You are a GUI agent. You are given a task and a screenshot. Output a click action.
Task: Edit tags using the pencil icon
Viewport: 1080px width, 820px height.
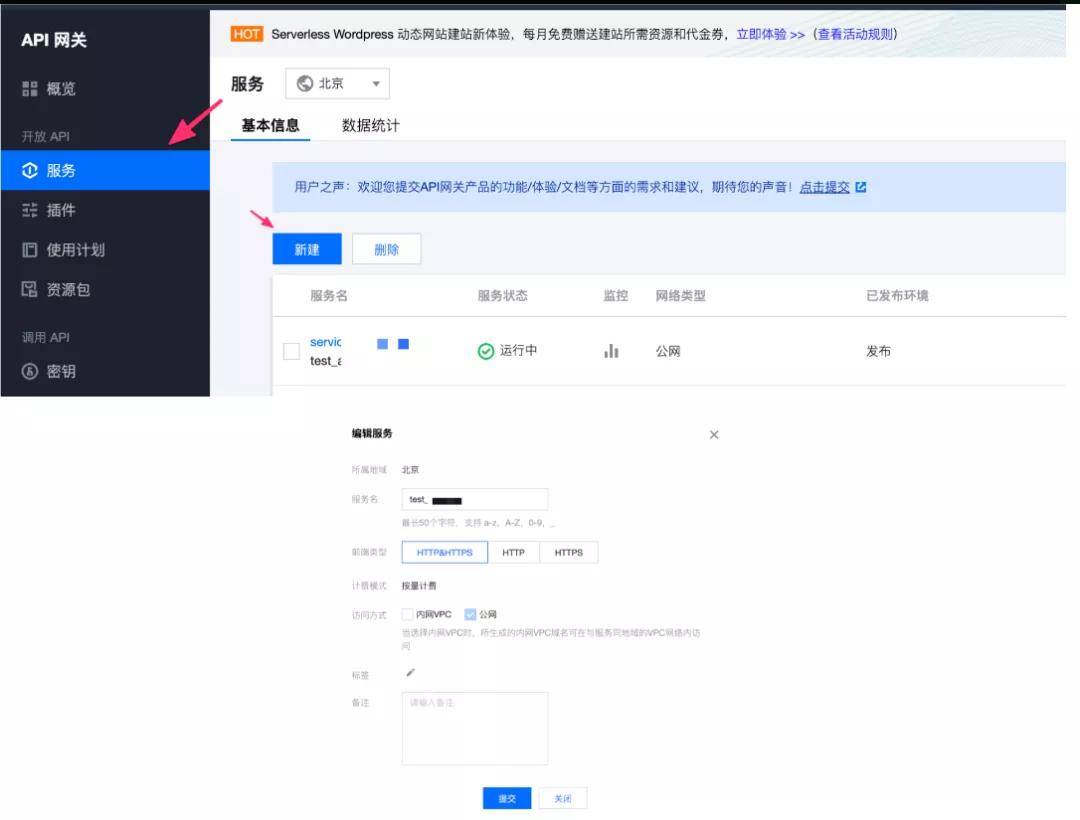click(x=409, y=673)
